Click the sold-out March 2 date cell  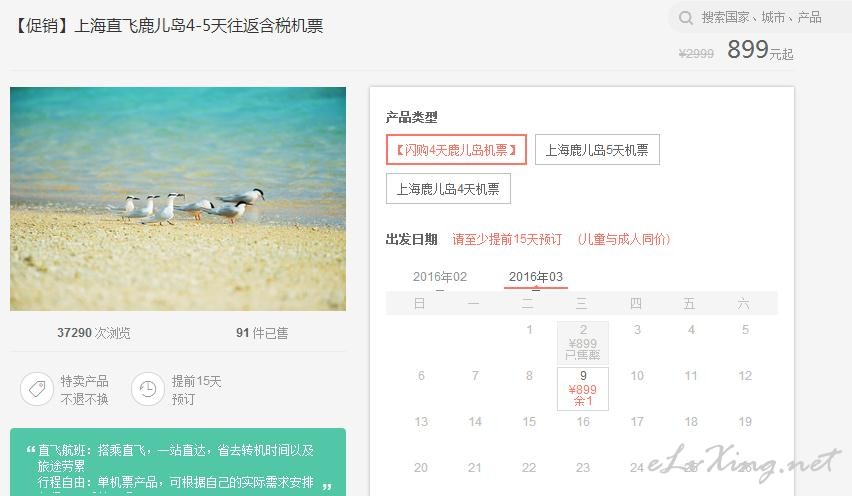(x=583, y=342)
